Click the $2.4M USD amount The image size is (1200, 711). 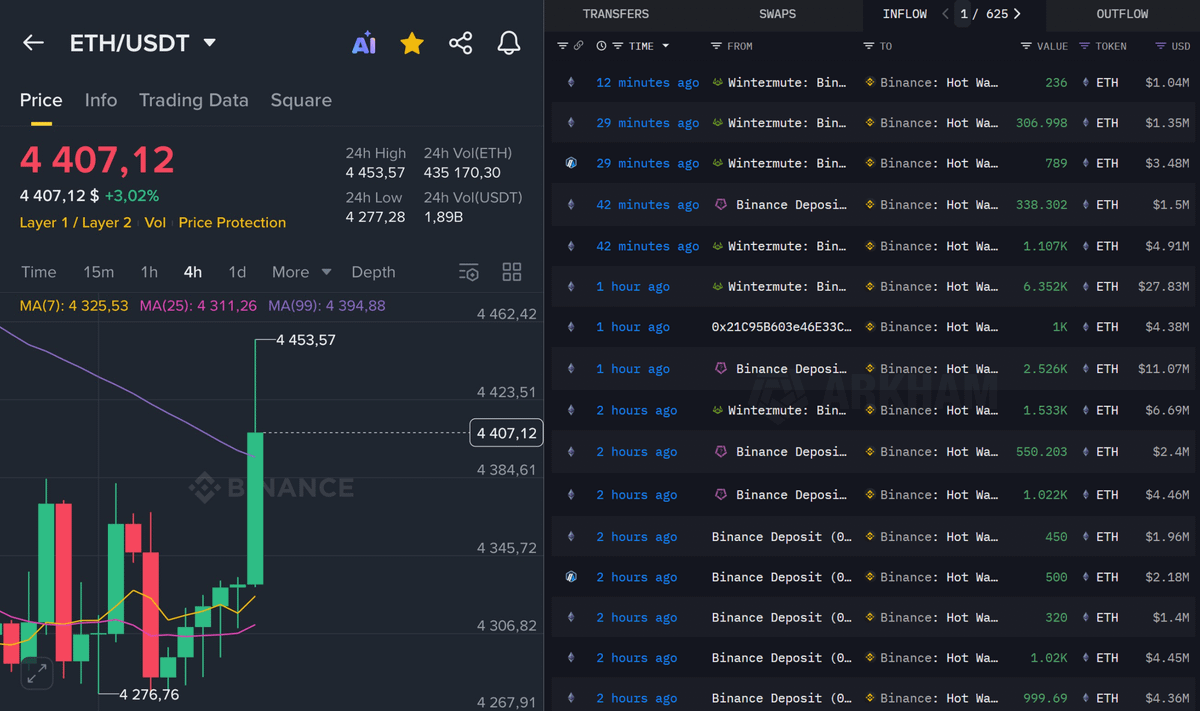click(1171, 452)
